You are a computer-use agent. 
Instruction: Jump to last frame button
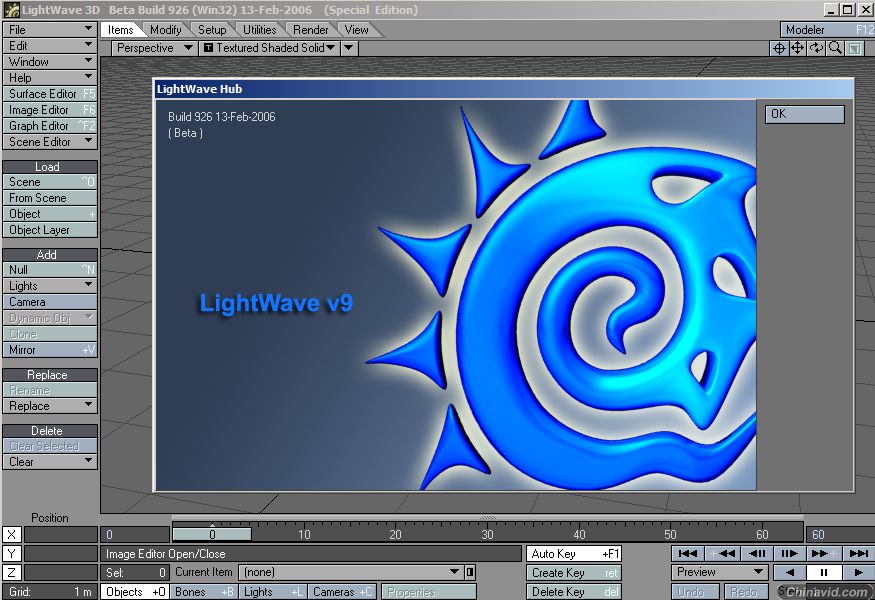click(857, 553)
